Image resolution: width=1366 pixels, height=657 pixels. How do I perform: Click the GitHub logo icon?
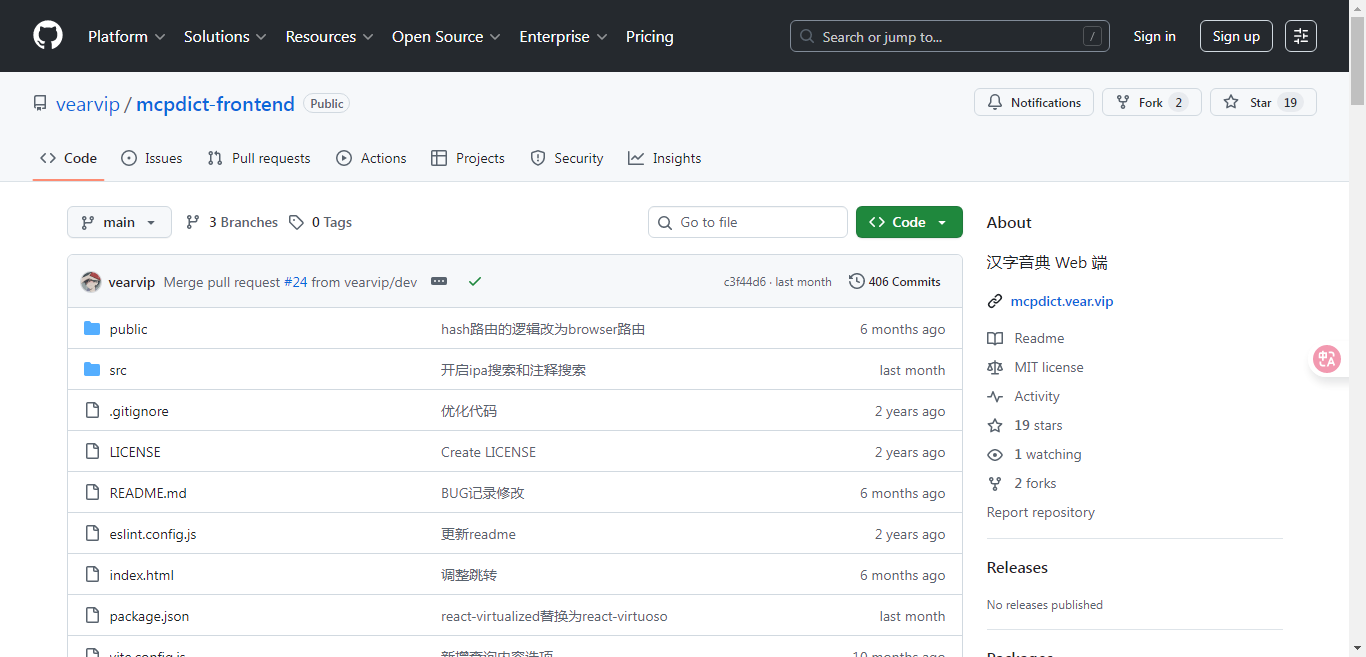[x=47, y=36]
